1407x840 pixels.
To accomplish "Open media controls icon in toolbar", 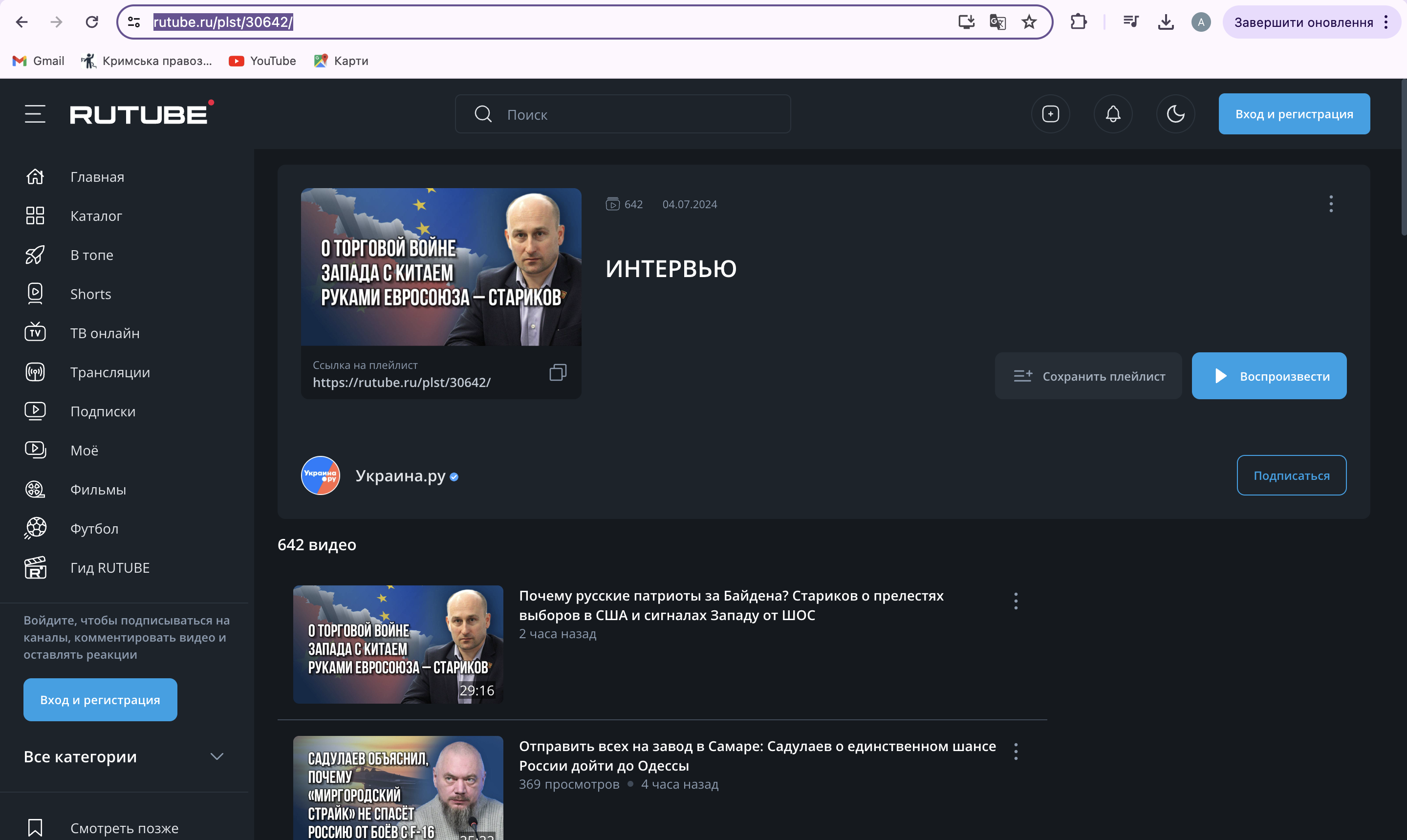I will pos(1131,22).
